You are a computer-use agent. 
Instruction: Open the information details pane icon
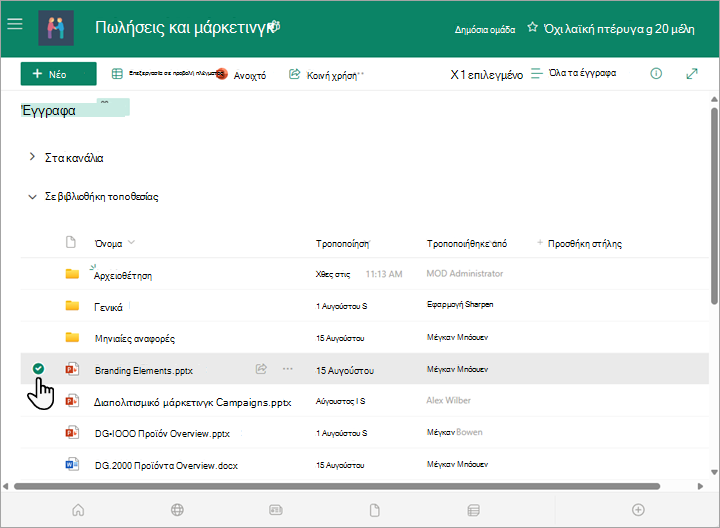point(656,73)
